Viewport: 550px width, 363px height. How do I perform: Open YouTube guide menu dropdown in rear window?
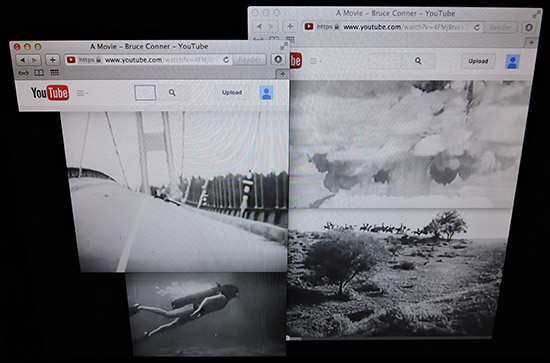pyautogui.click(x=316, y=61)
